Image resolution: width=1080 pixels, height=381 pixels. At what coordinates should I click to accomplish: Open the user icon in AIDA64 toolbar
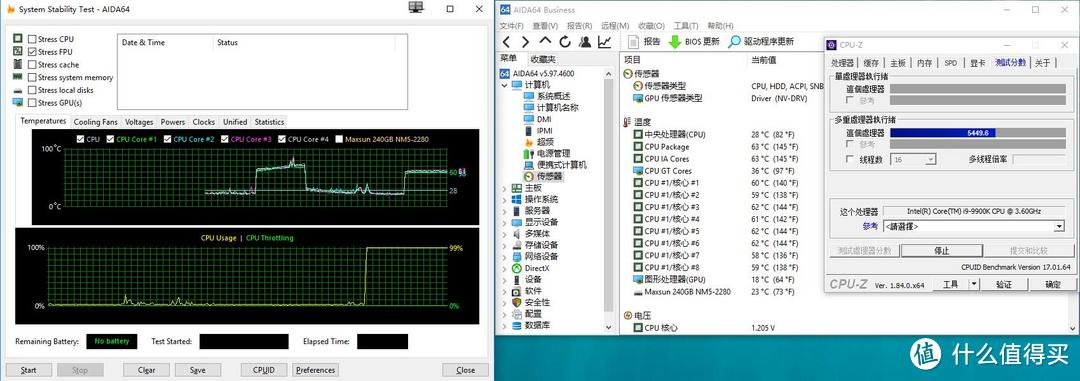coord(585,42)
